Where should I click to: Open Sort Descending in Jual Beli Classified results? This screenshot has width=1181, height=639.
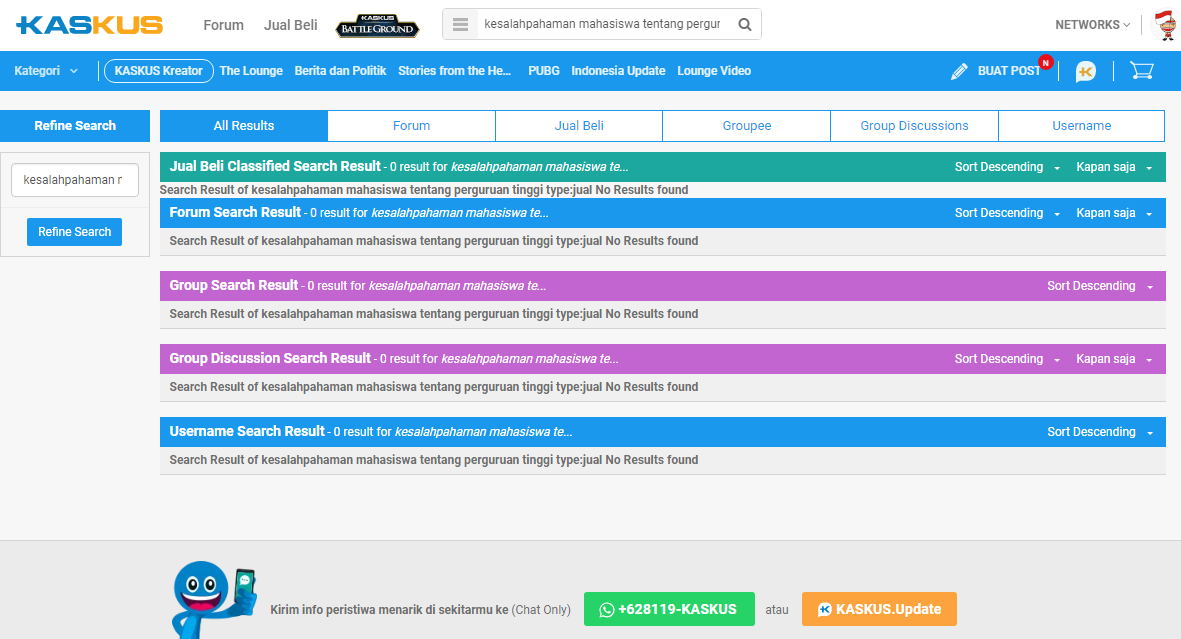tap(1007, 167)
